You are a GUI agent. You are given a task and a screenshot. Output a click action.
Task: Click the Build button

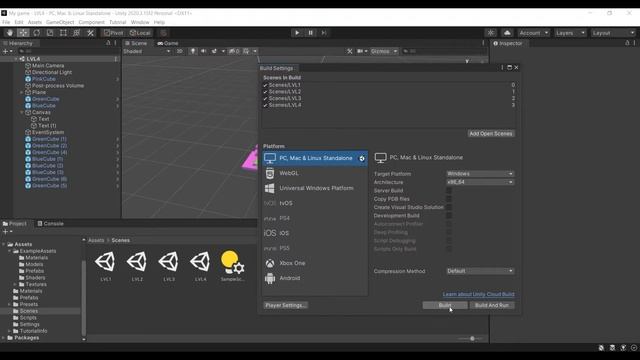point(445,305)
